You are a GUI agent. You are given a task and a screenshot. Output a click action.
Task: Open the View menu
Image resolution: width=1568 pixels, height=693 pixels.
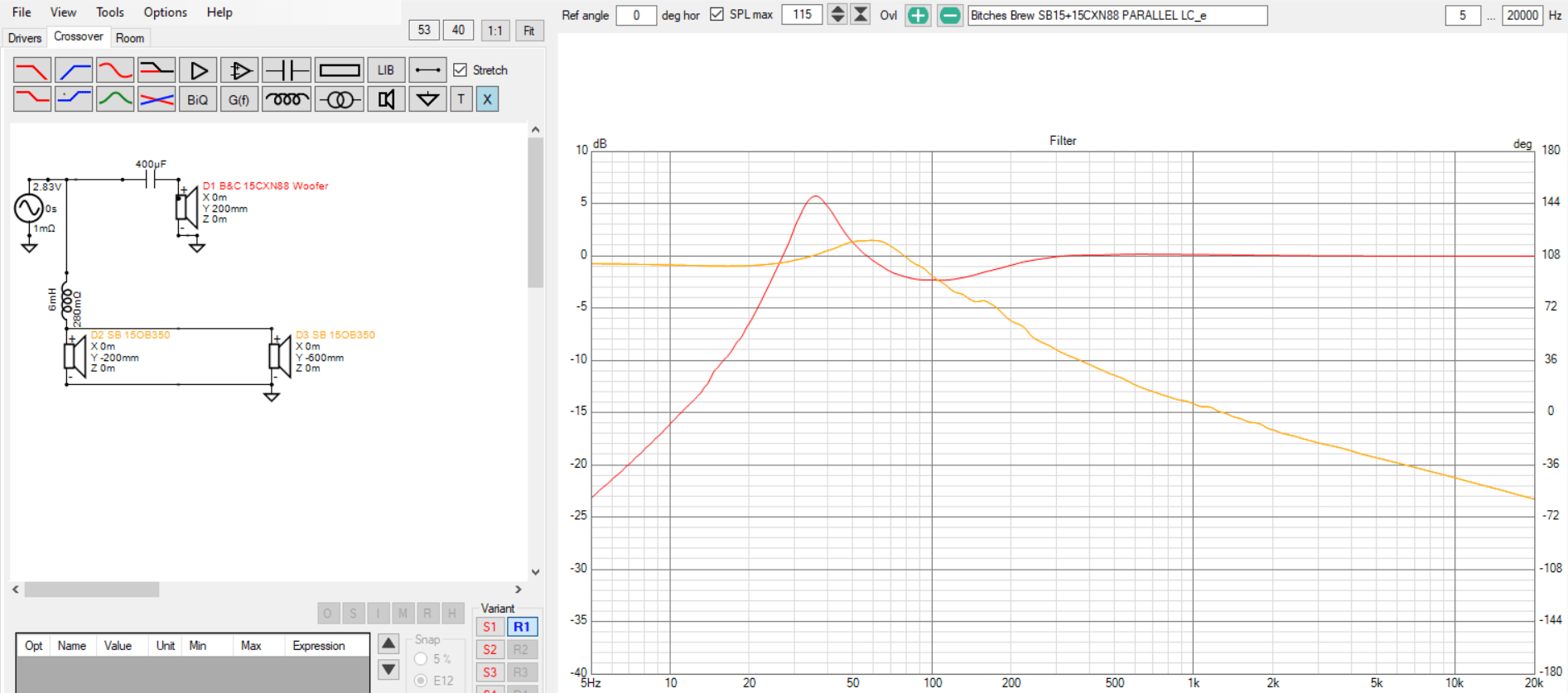pos(63,12)
